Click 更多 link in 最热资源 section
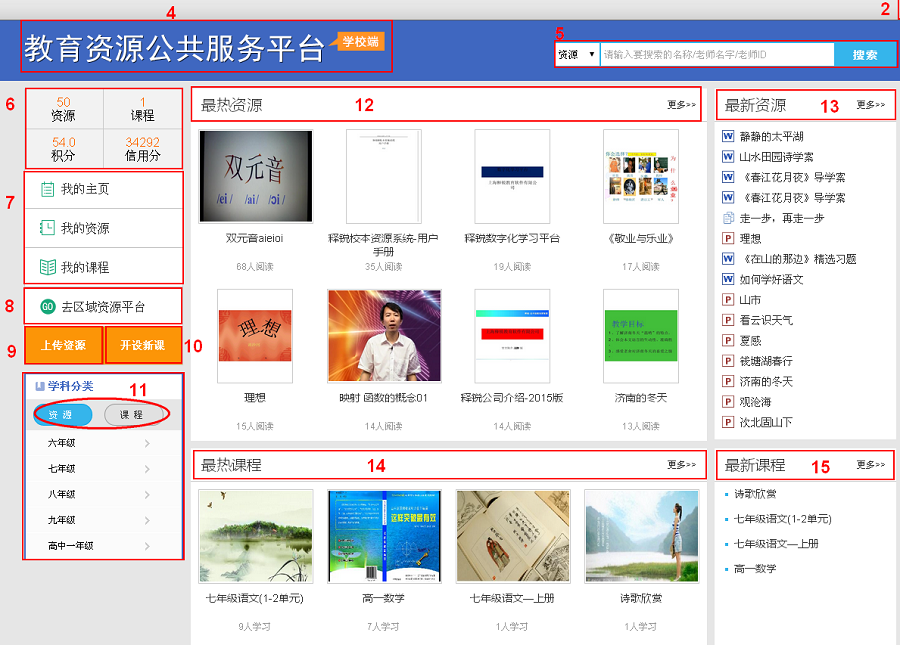This screenshot has width=900, height=645. [x=682, y=104]
